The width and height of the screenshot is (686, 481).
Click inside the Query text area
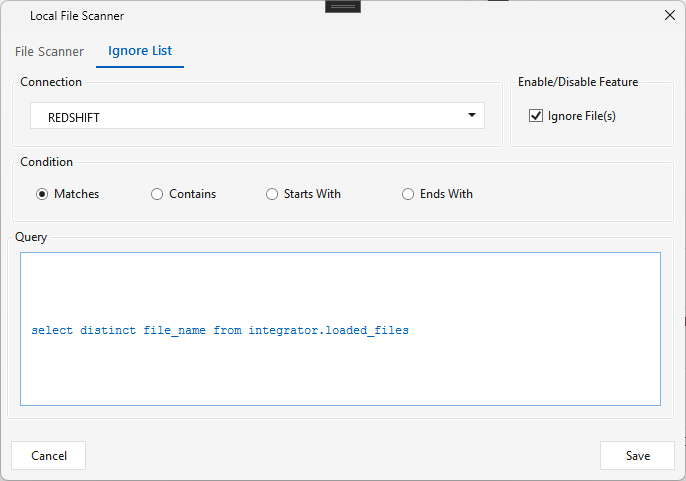tap(340, 329)
